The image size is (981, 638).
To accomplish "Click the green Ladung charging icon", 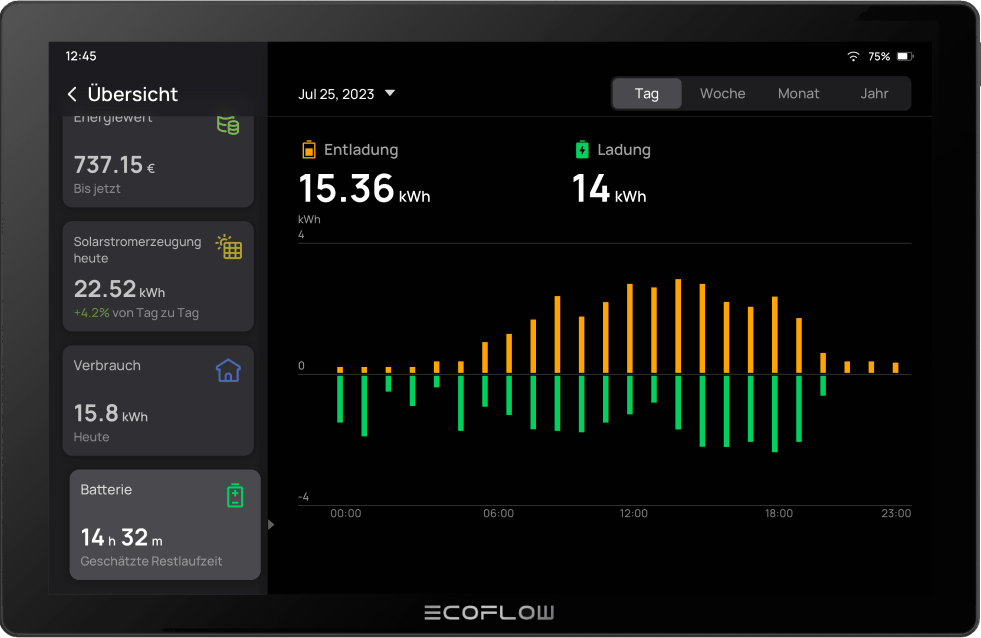I will coord(582,150).
